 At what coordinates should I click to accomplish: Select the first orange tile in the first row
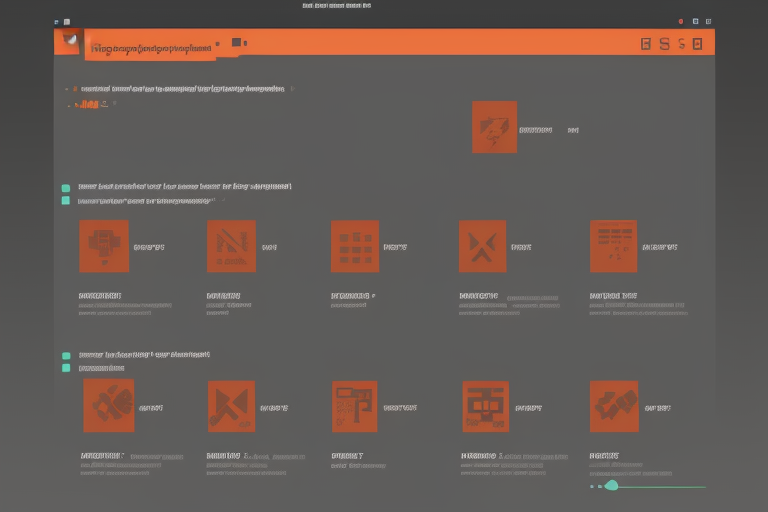(104, 246)
